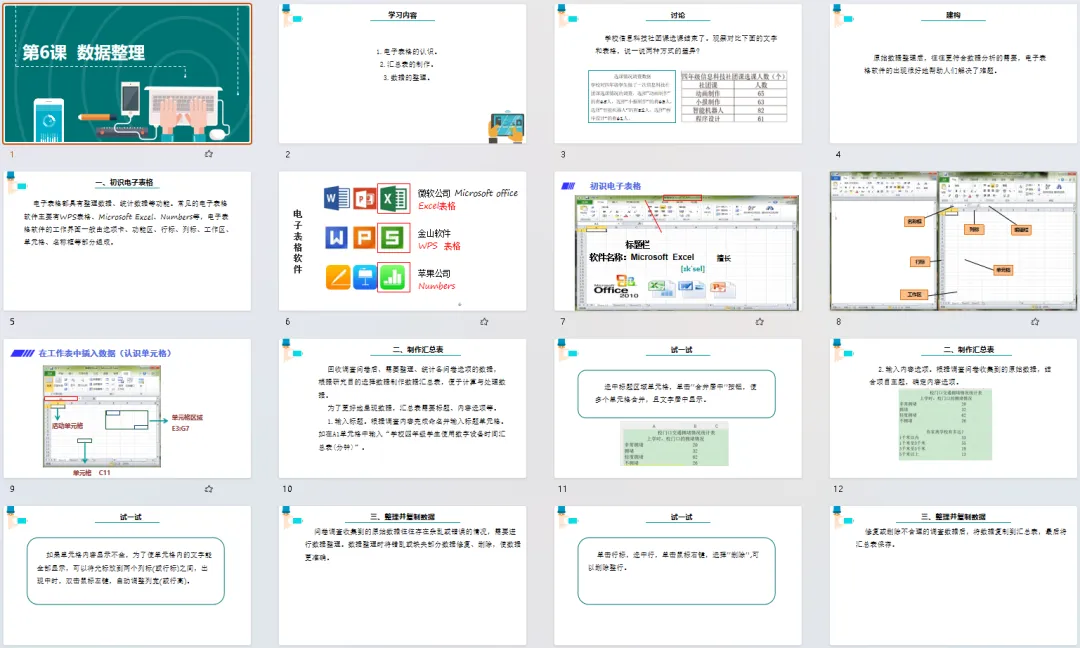The width and height of the screenshot is (1080, 648).
Task: Select slide 1 titled 第6课 数据整理
Action: pos(127,74)
